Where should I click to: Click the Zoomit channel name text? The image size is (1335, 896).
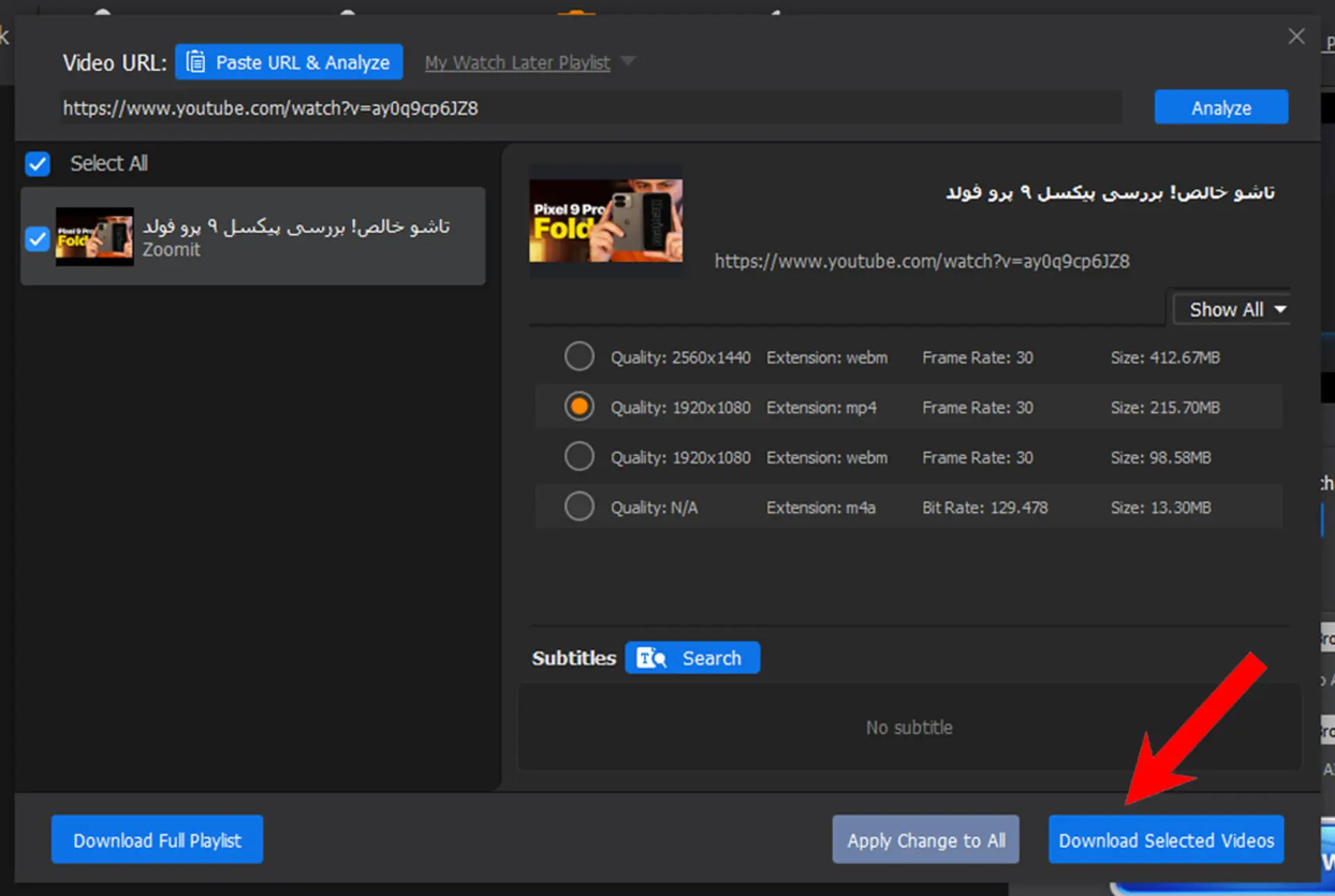point(171,250)
